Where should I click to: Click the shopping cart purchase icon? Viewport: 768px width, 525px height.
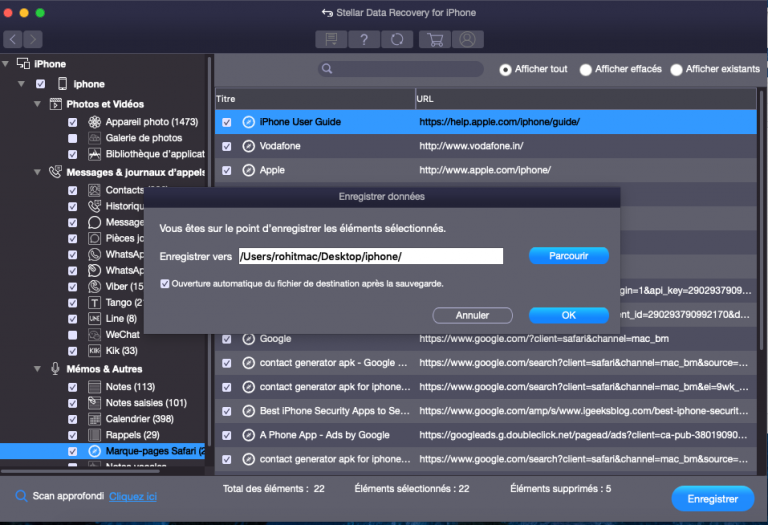[435, 39]
